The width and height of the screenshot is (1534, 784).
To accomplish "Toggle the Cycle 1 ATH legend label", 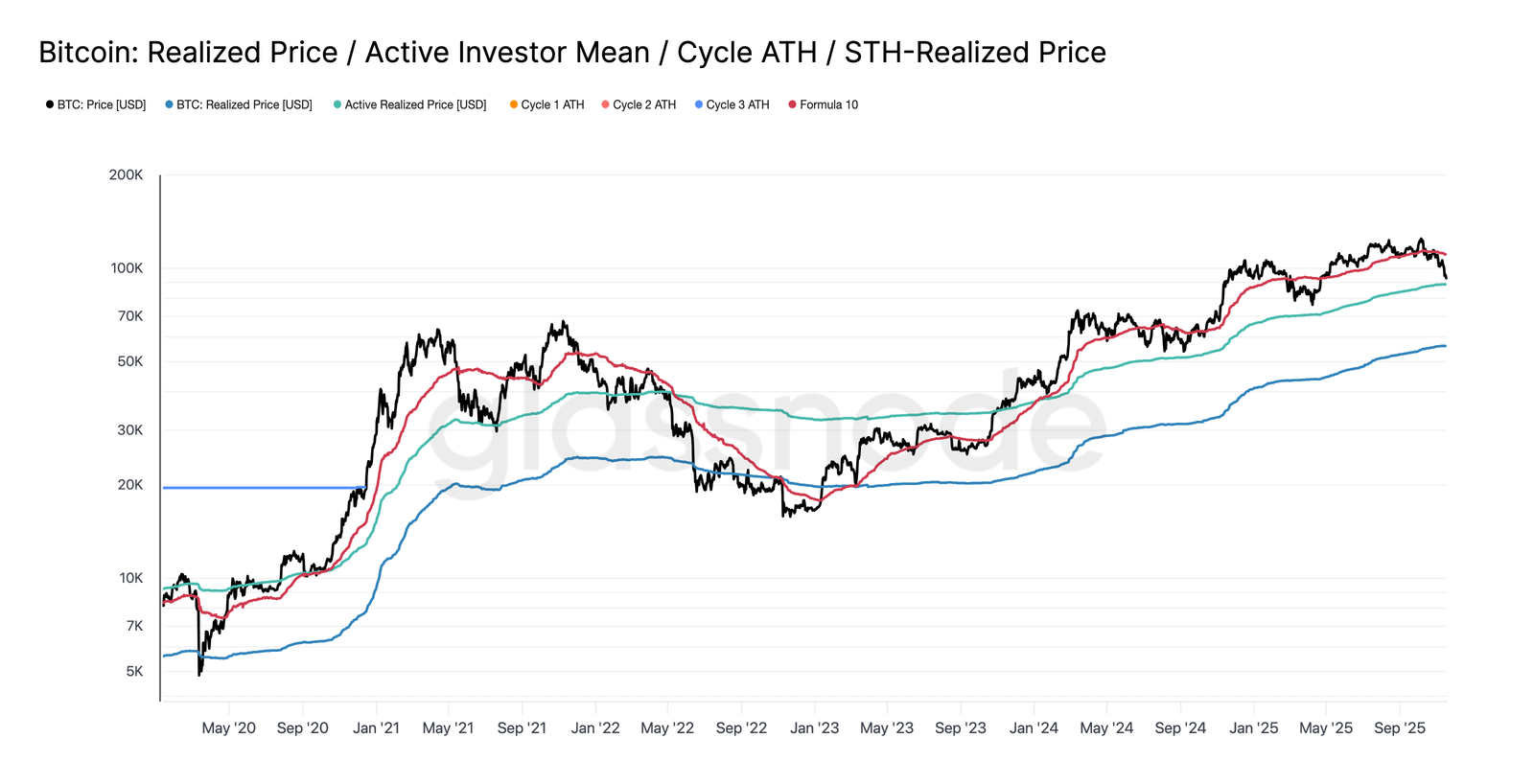I will 552,104.
